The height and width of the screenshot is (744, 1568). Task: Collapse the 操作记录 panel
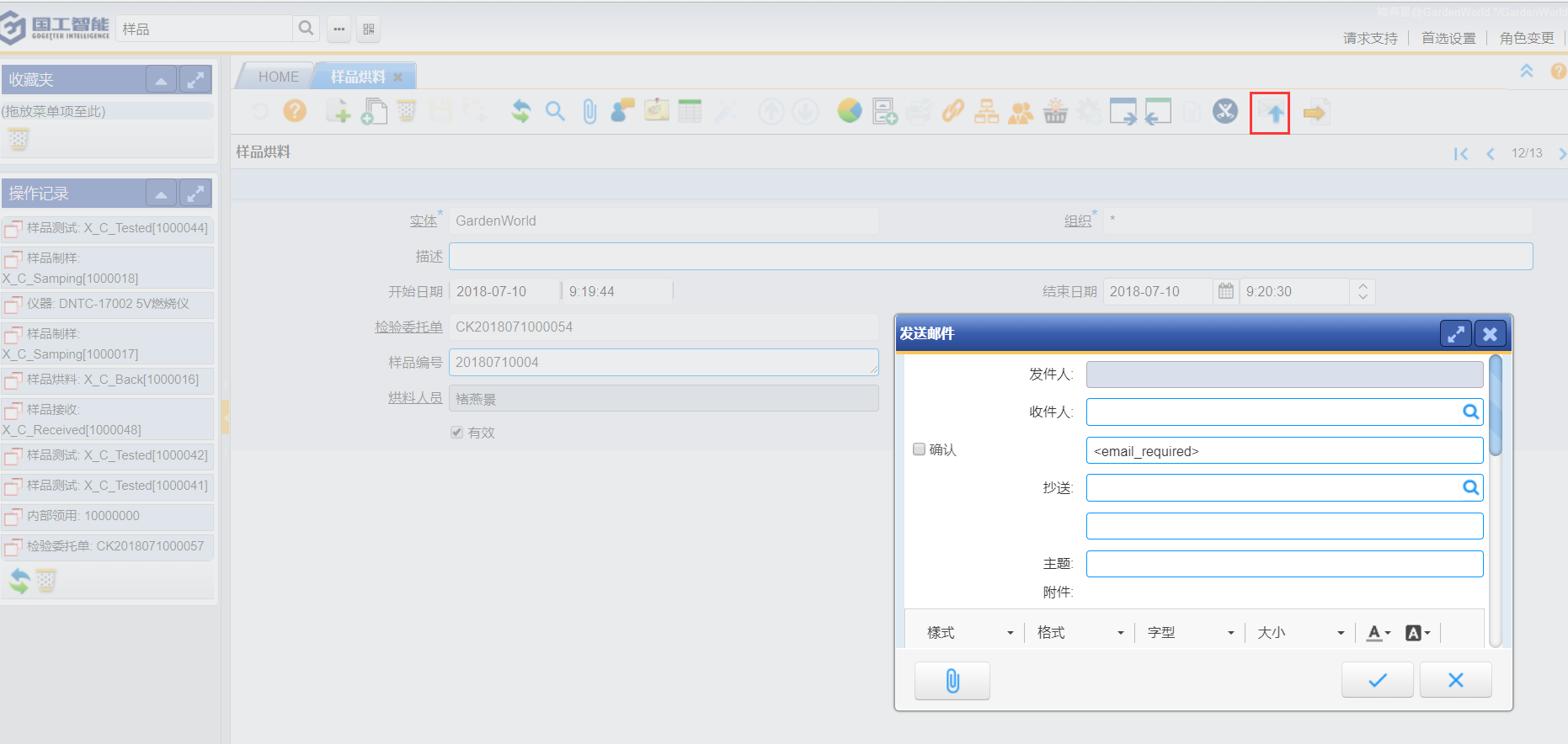pyautogui.click(x=161, y=194)
